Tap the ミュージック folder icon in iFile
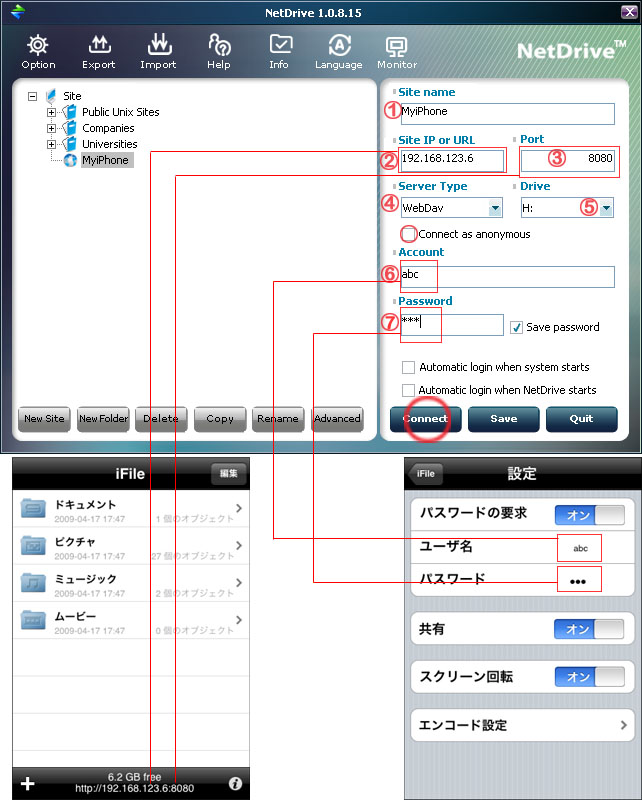642x800 pixels. [33, 583]
